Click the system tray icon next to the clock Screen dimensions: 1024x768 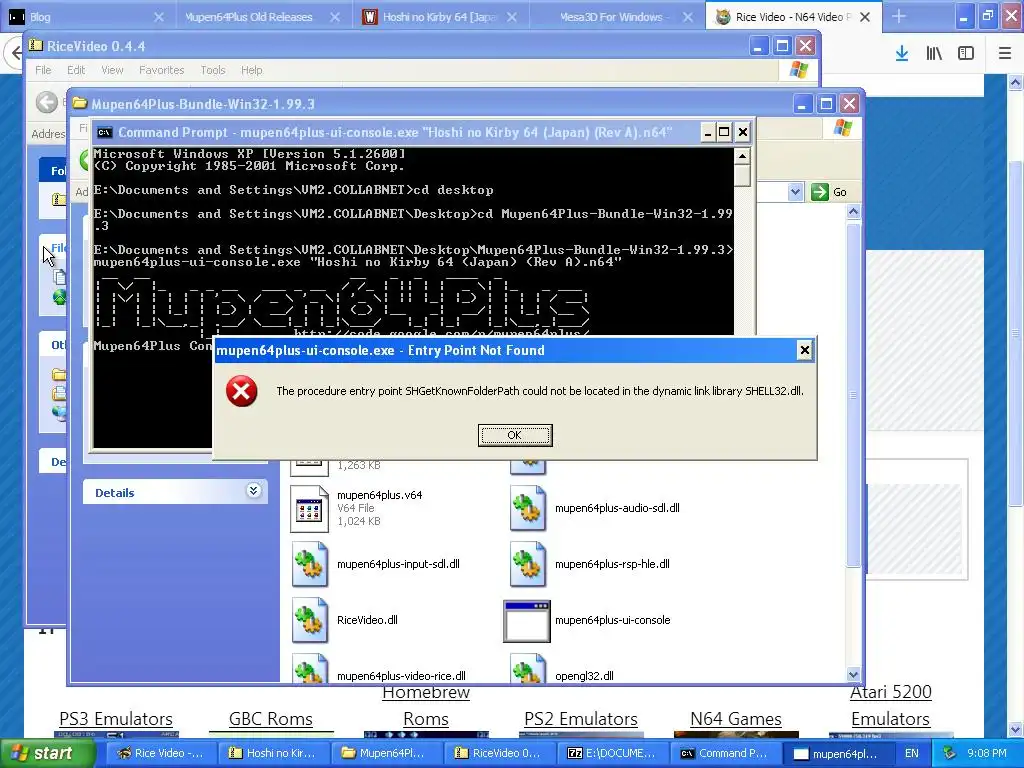pyautogui.click(x=950, y=754)
